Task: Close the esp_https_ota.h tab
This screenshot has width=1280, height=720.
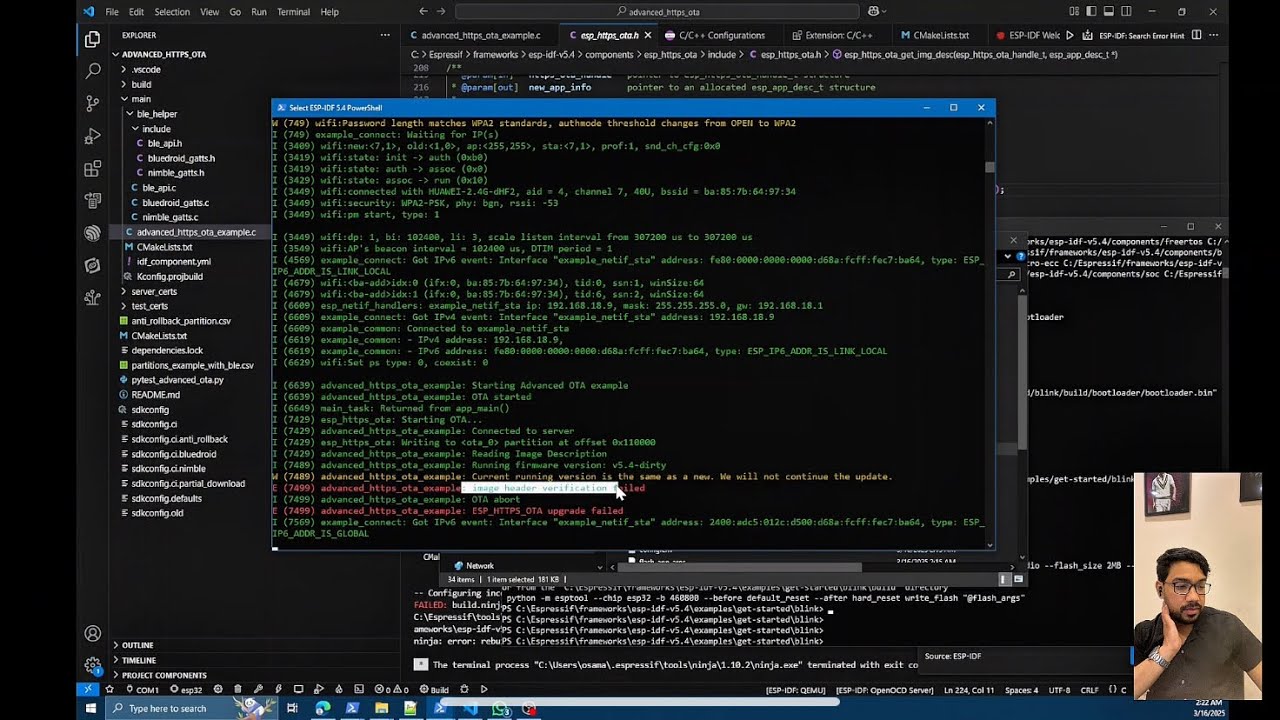Action: (x=647, y=35)
